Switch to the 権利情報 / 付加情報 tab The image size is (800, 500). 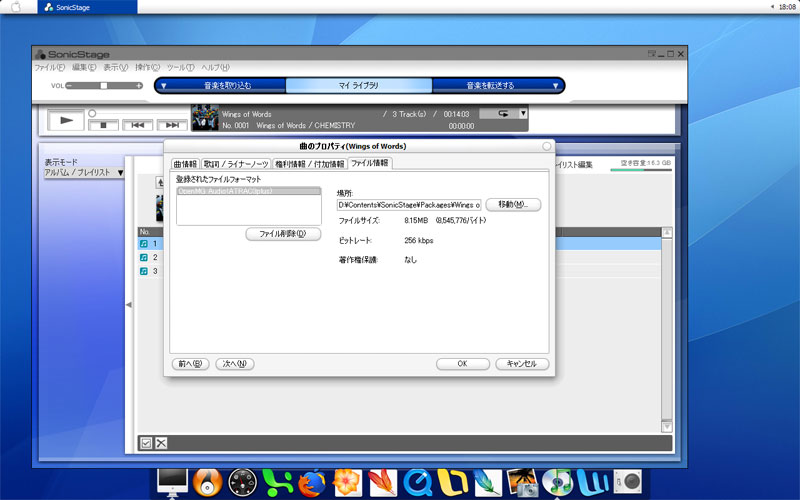310,164
